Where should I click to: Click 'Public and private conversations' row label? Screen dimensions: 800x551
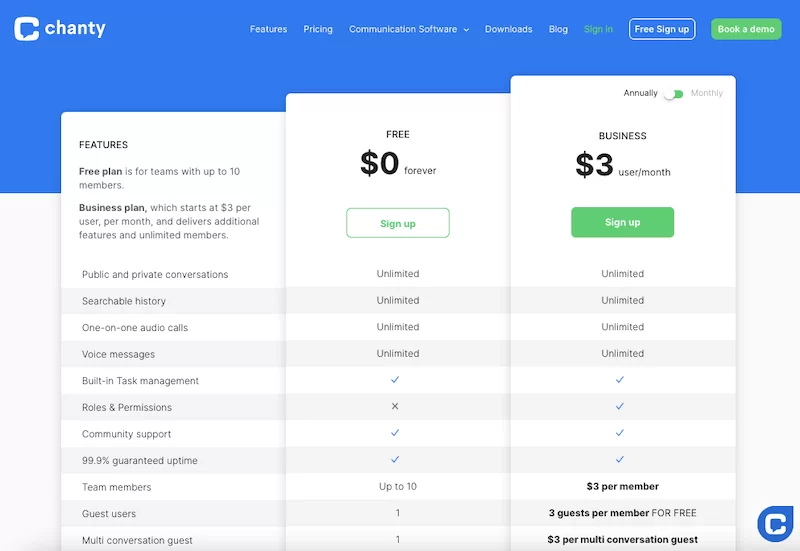tap(155, 274)
